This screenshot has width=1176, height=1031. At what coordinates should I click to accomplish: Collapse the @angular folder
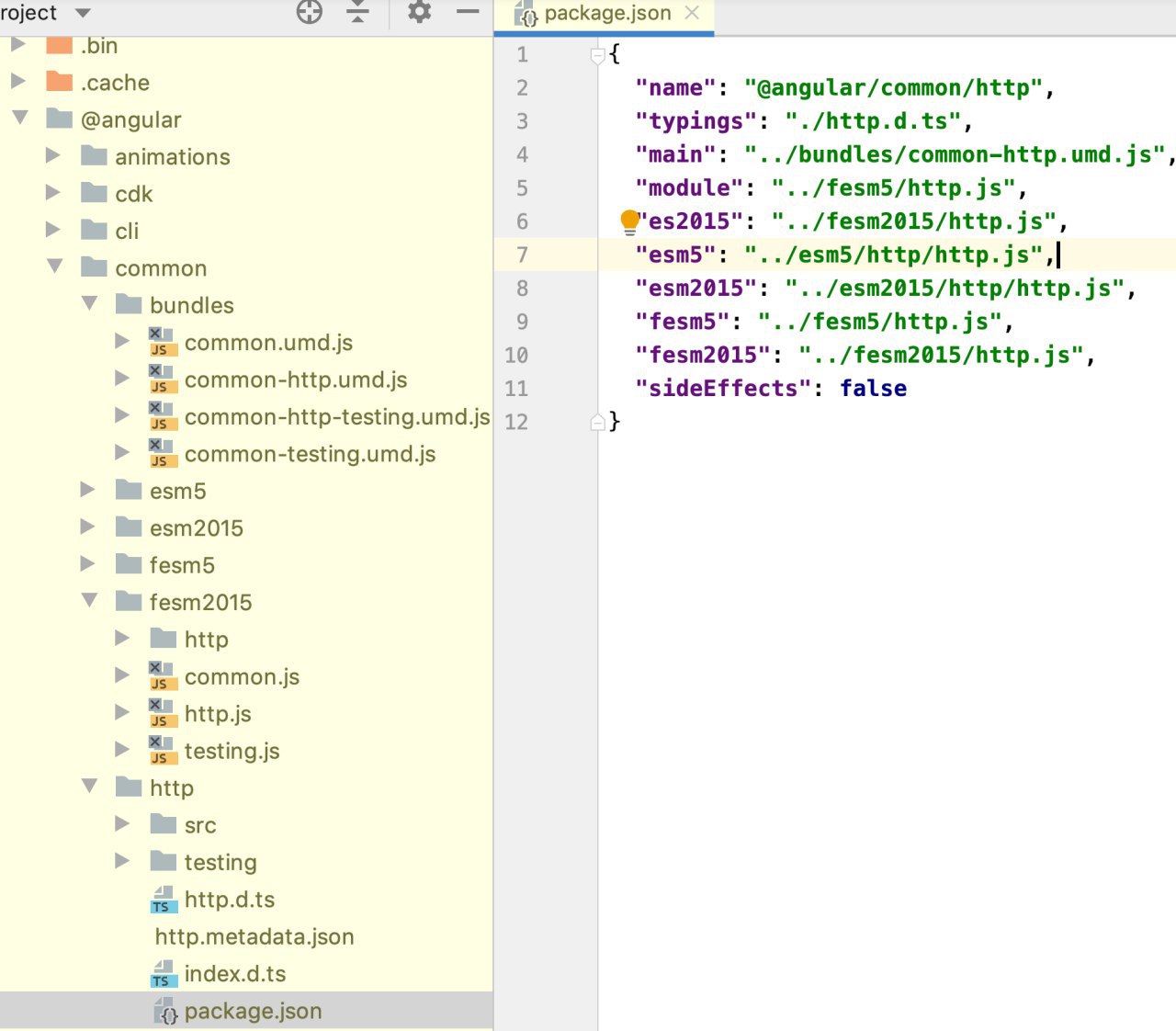pyautogui.click(x=19, y=119)
